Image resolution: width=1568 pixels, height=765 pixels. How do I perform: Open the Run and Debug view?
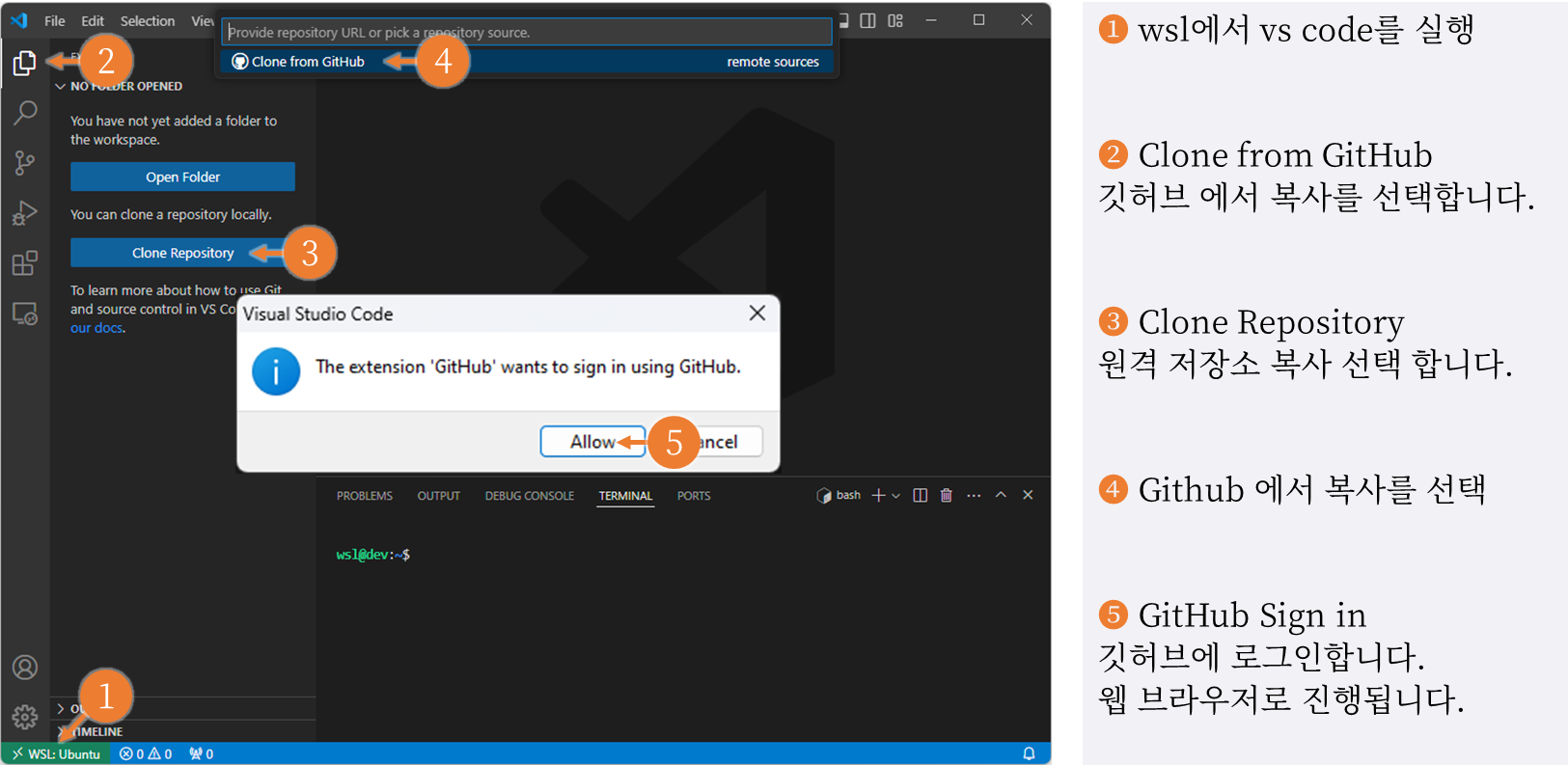[x=25, y=212]
